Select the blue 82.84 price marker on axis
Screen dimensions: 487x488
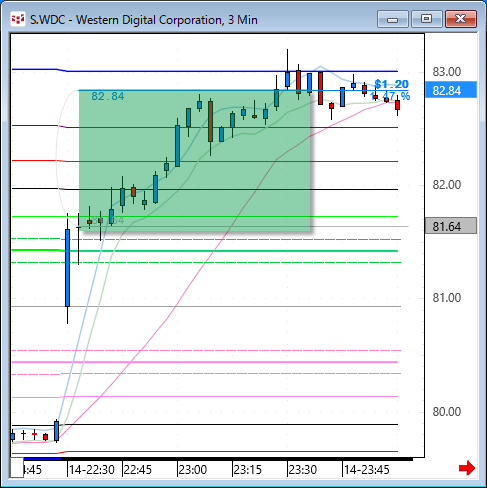451,90
